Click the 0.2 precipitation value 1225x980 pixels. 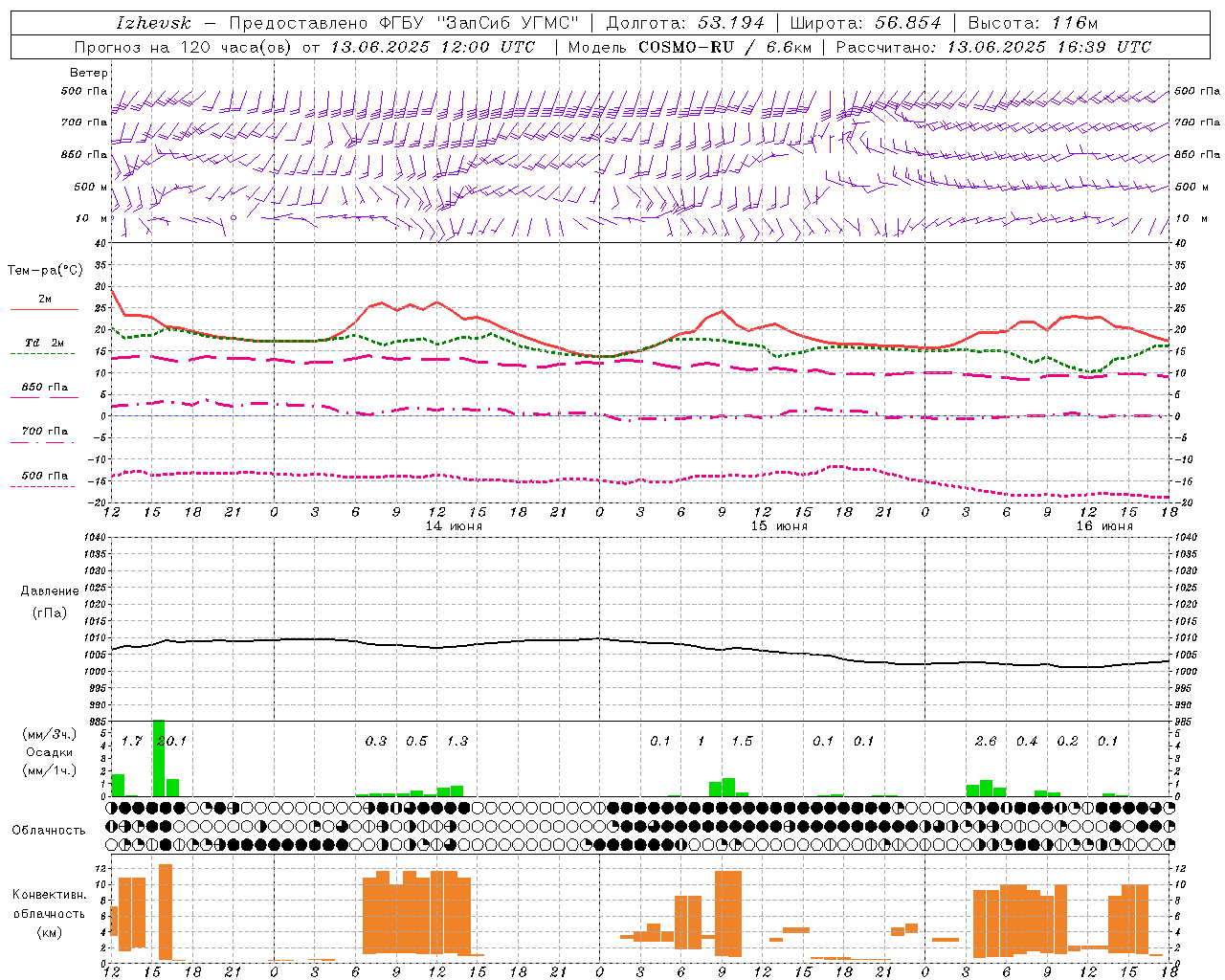(x=1067, y=741)
